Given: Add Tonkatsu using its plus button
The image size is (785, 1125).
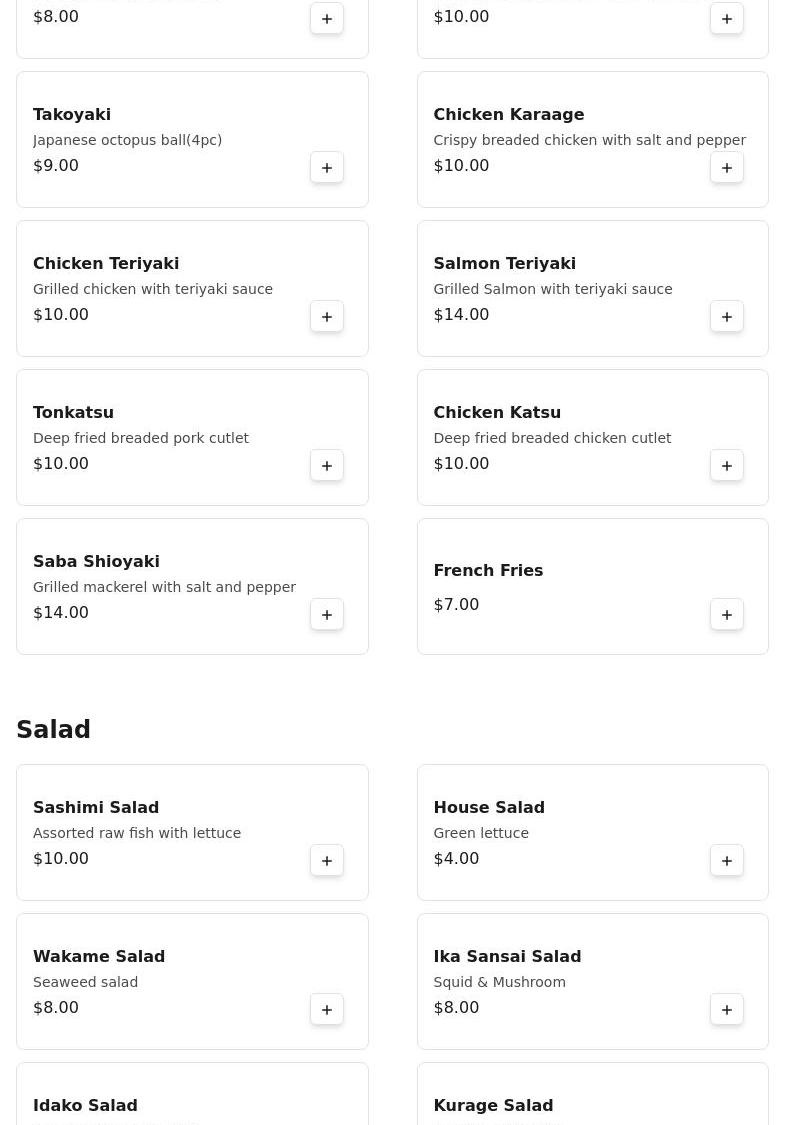Looking at the screenshot, I should tap(327, 465).
